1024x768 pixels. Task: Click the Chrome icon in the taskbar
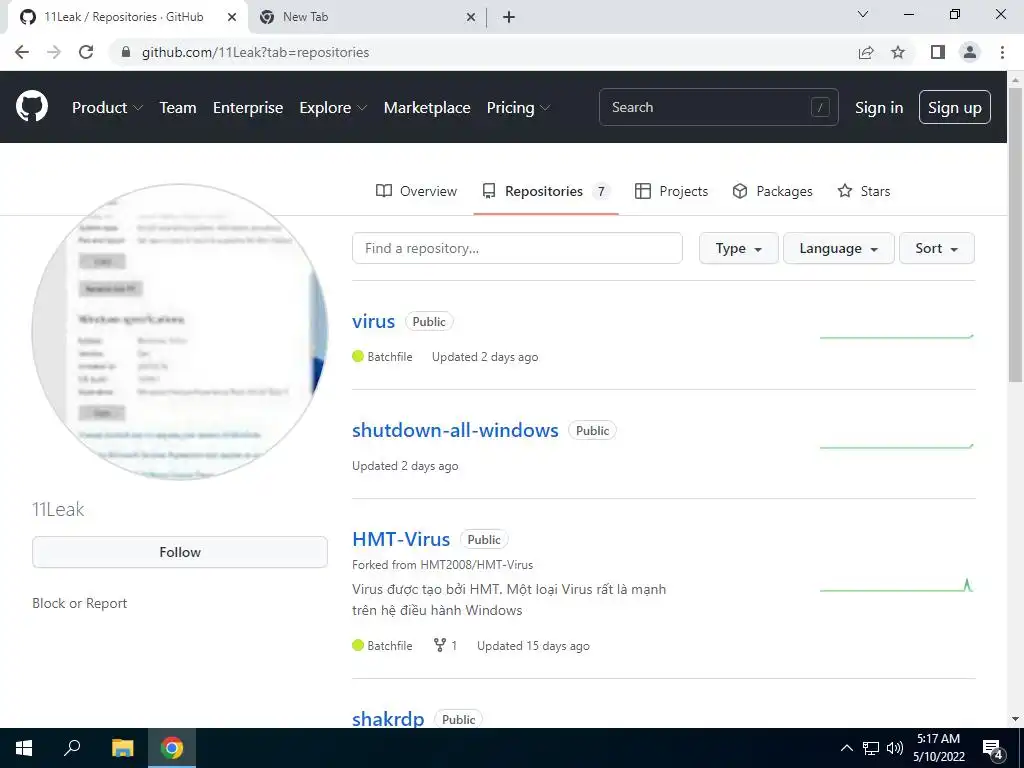[172, 748]
